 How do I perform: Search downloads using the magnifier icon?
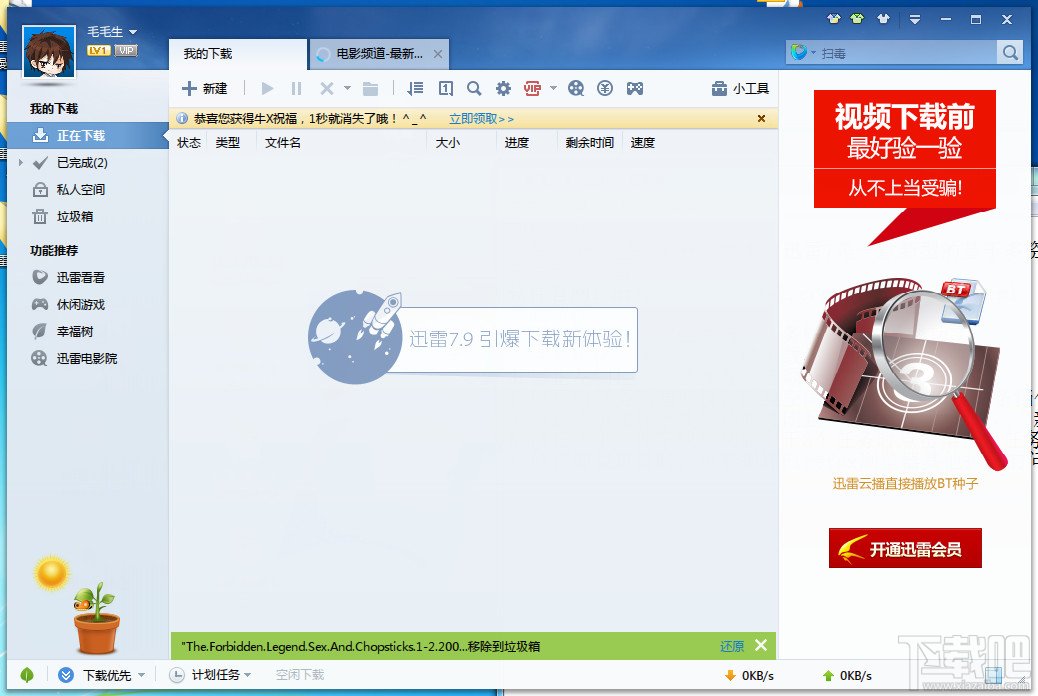pyautogui.click(x=474, y=88)
